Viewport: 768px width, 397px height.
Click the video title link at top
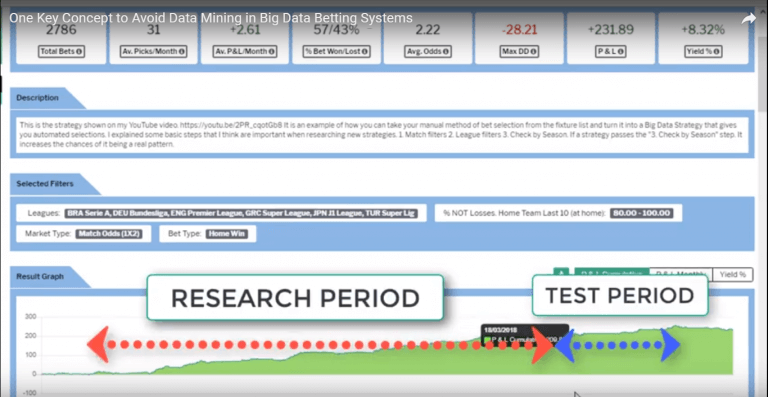pyautogui.click(x=211, y=19)
